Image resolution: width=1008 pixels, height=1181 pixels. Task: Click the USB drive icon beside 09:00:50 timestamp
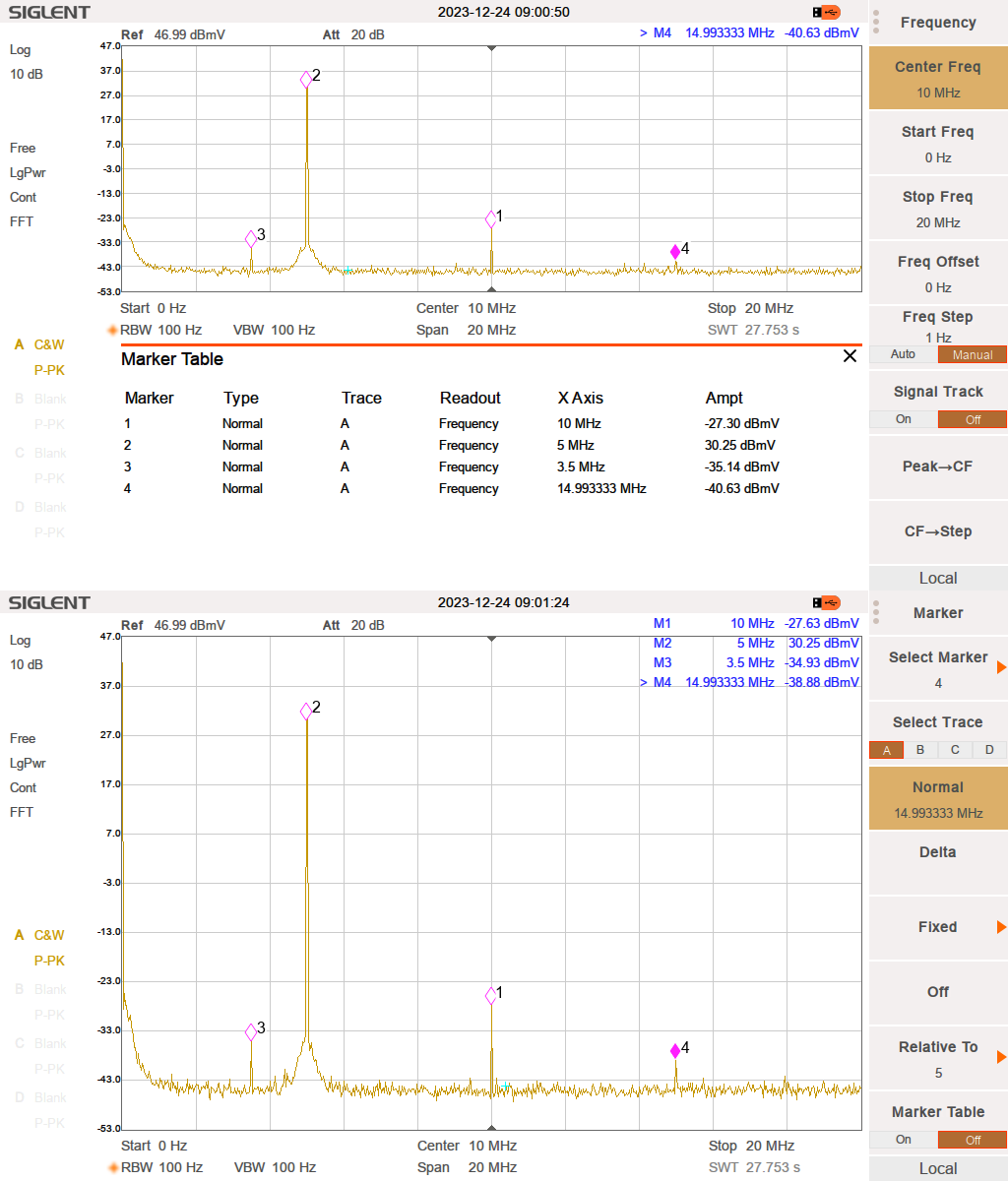[827, 12]
